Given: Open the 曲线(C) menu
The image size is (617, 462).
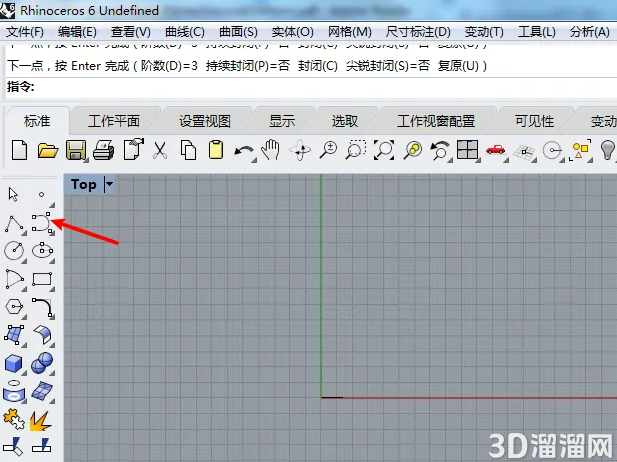Looking at the screenshot, I should [x=185, y=31].
